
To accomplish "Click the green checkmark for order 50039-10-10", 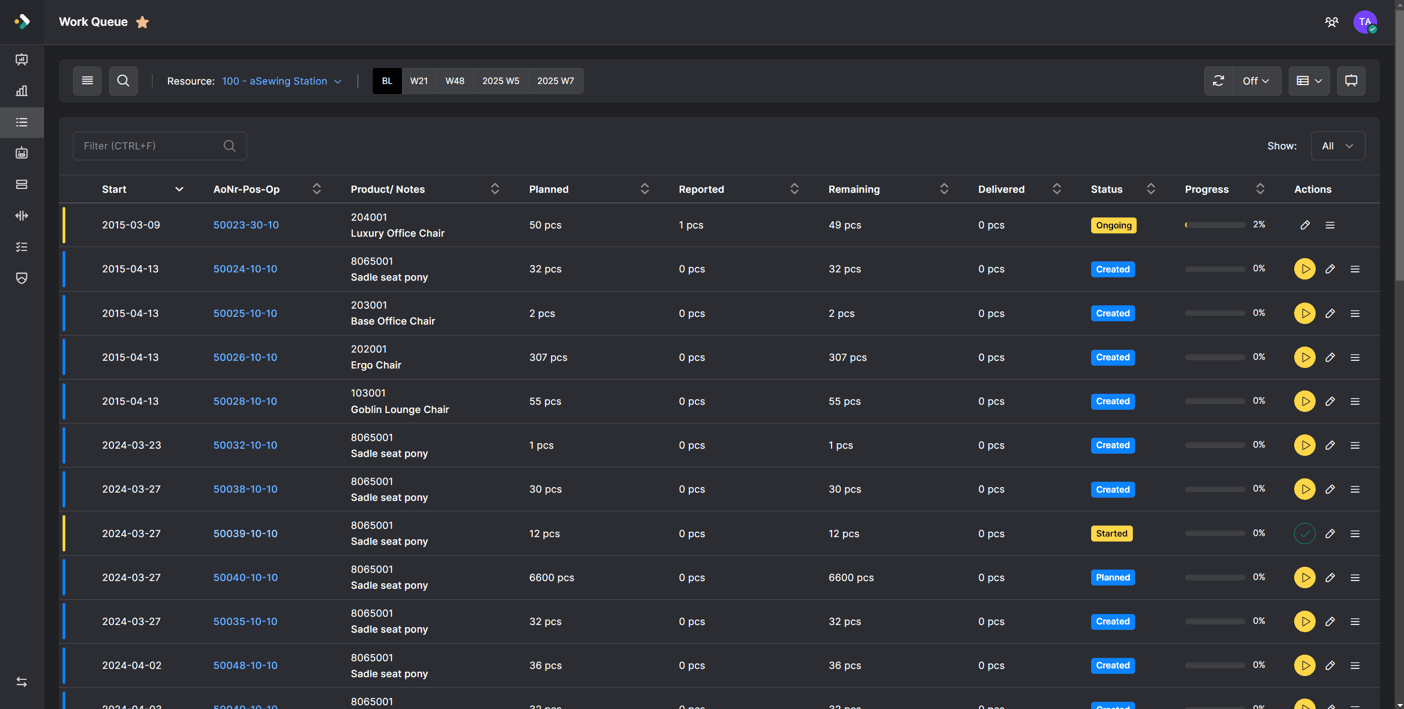I will (x=1304, y=533).
